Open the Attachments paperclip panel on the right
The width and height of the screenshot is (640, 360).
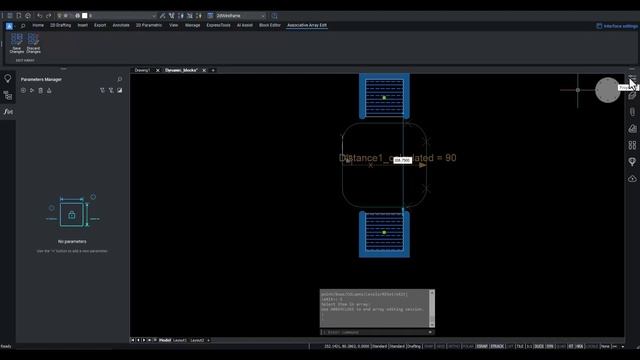(x=632, y=112)
